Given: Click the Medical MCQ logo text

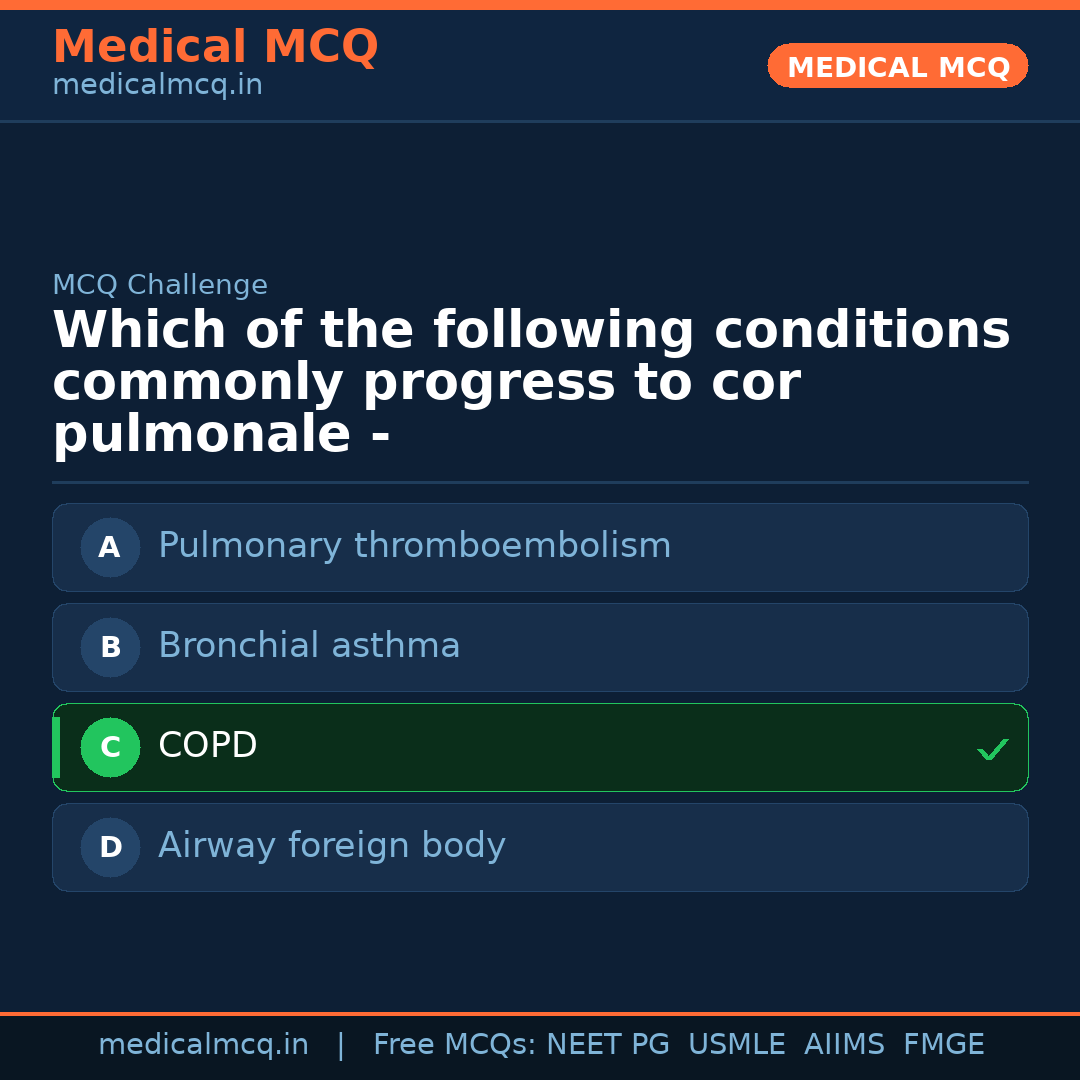Looking at the screenshot, I should click(x=215, y=46).
